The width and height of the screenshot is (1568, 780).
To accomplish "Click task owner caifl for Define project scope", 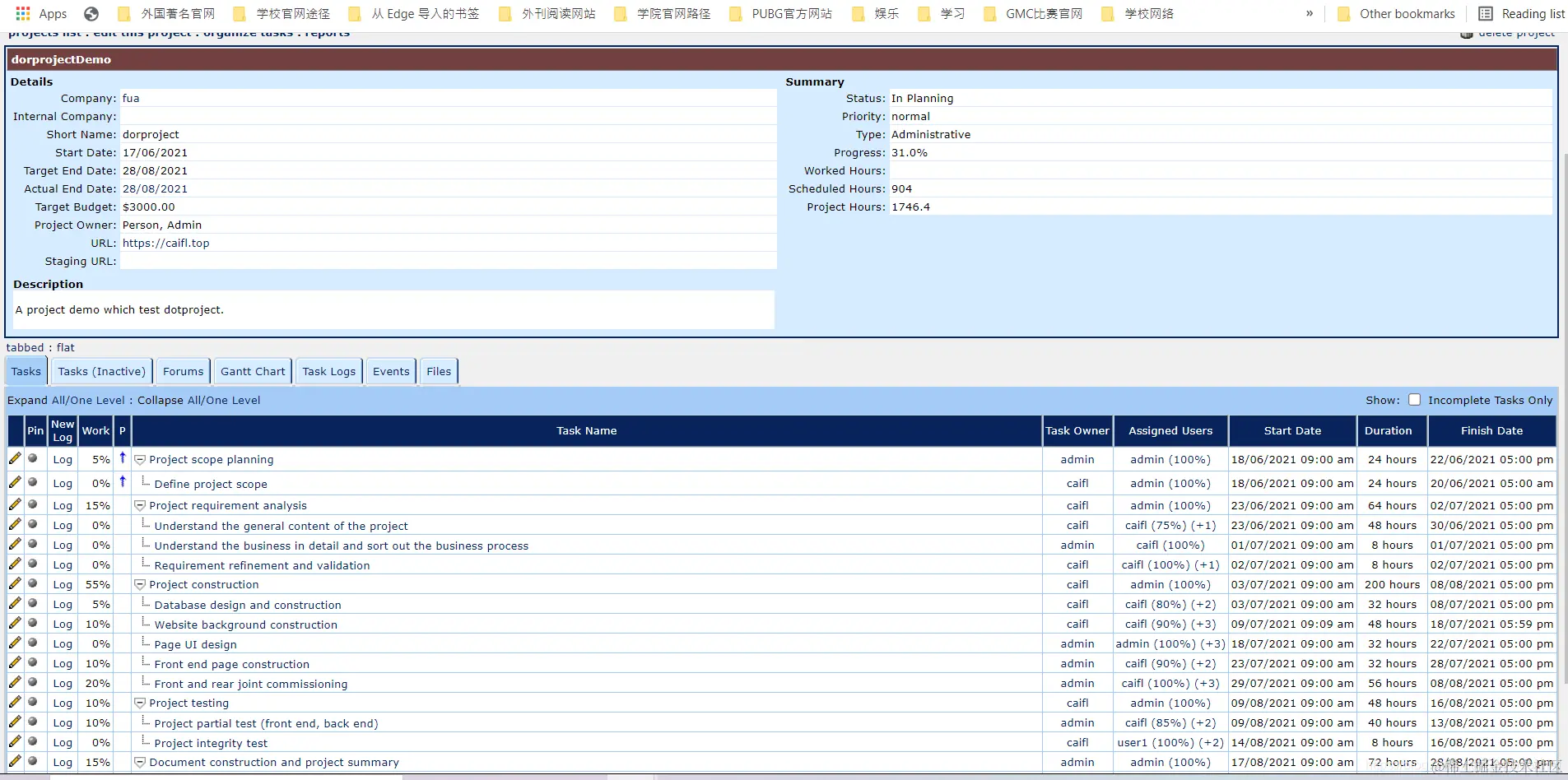I will 1077,483.
